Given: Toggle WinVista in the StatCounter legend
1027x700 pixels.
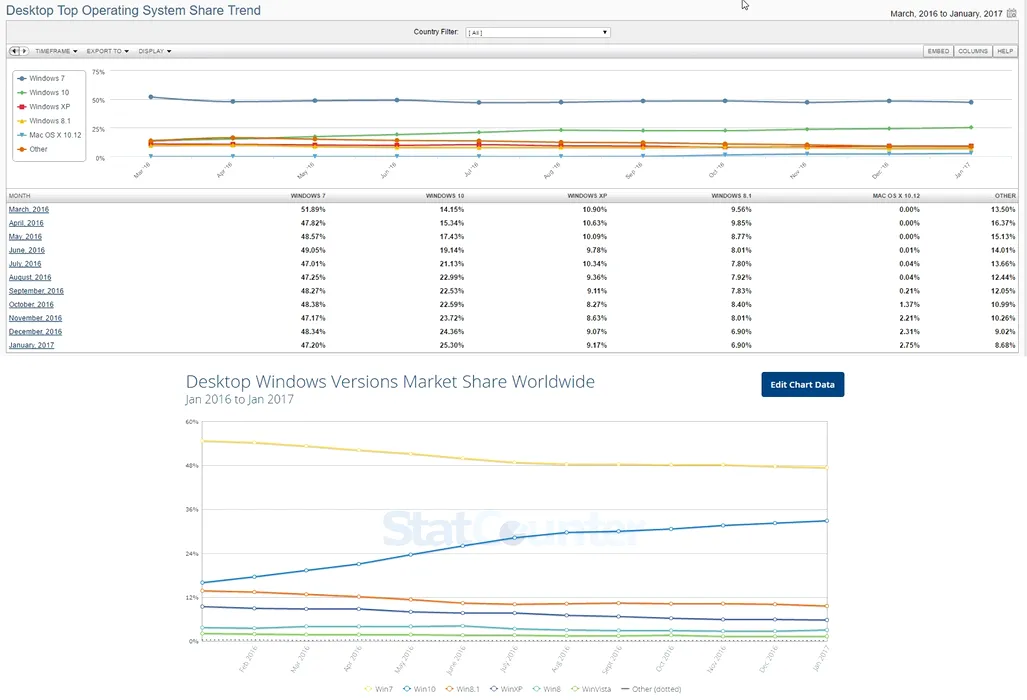Looking at the screenshot, I should pos(591,689).
